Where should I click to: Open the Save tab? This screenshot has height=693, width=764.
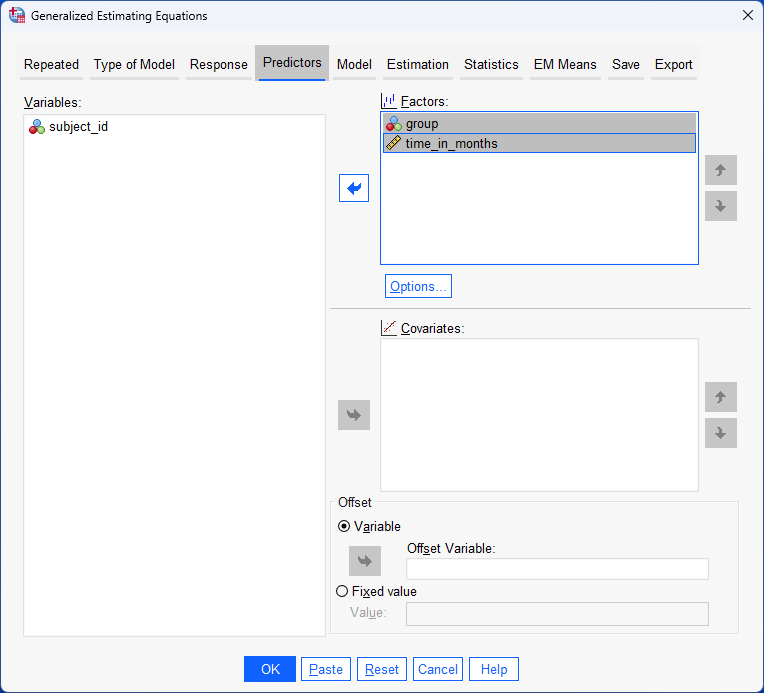626,64
